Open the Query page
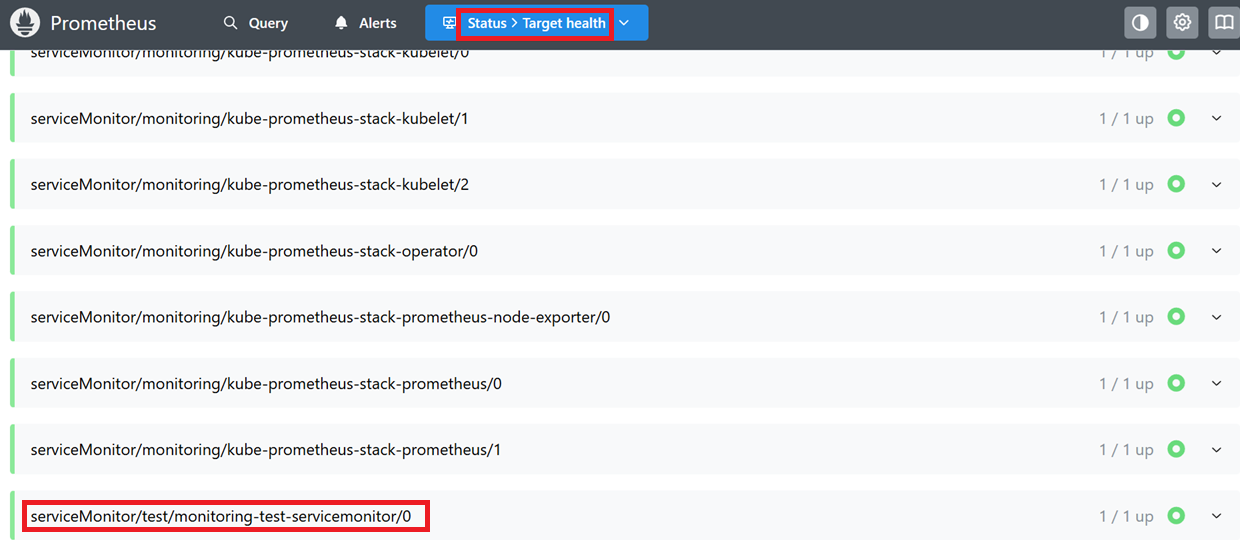The height and width of the screenshot is (540, 1240). click(x=256, y=23)
